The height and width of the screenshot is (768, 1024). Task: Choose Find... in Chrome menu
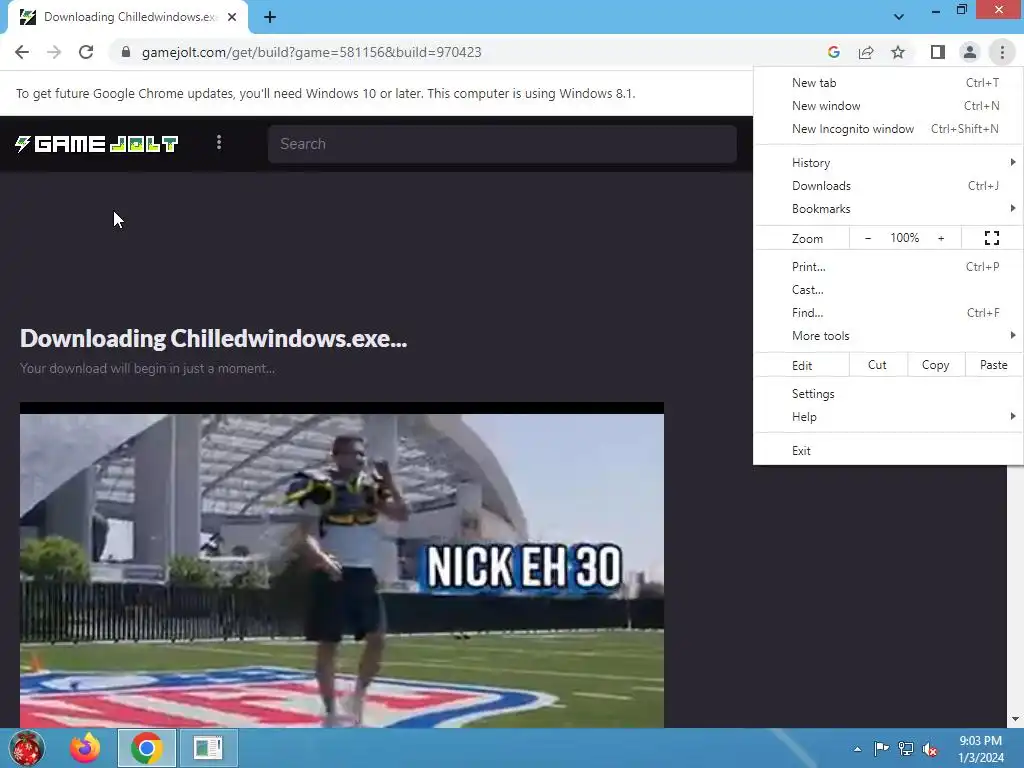click(888, 313)
